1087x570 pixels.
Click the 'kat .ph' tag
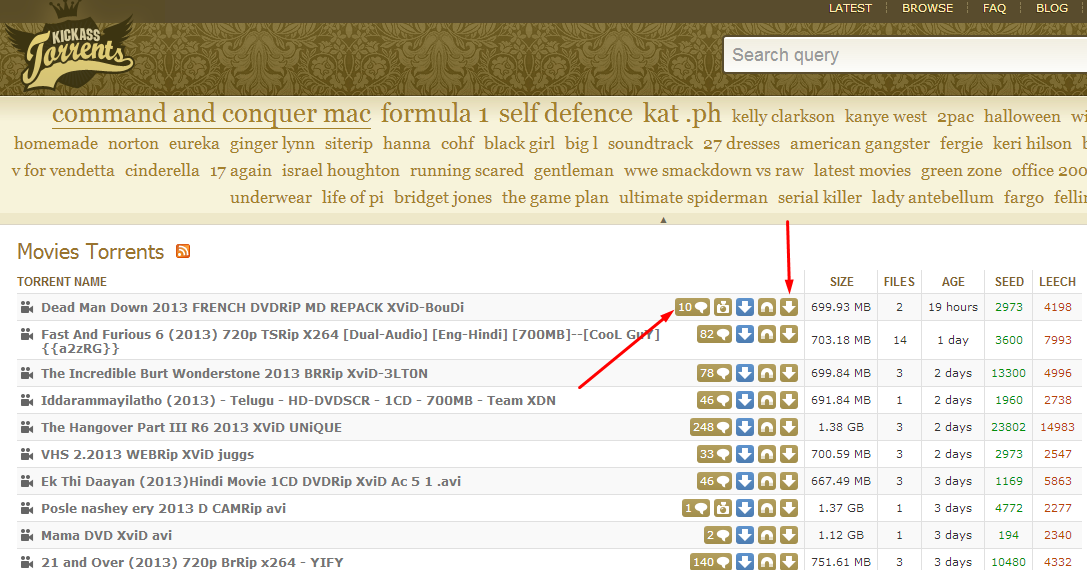coord(682,114)
